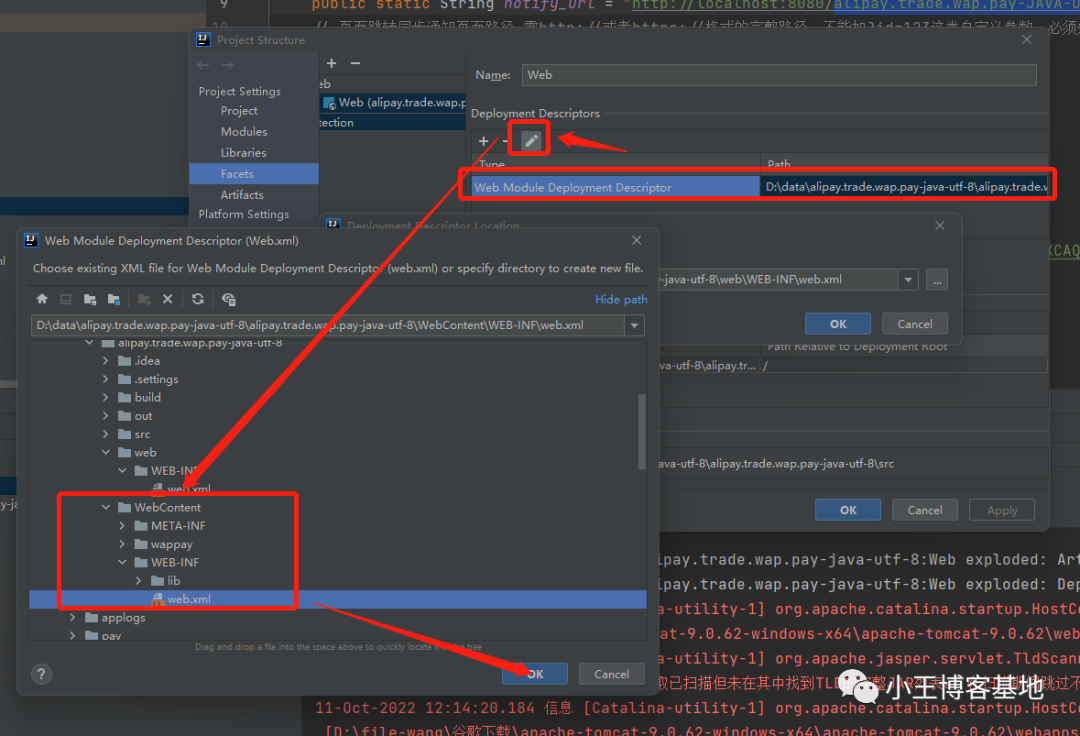Open the path history dropdown in file chooser
The height and width of the screenshot is (736, 1080).
(634, 326)
